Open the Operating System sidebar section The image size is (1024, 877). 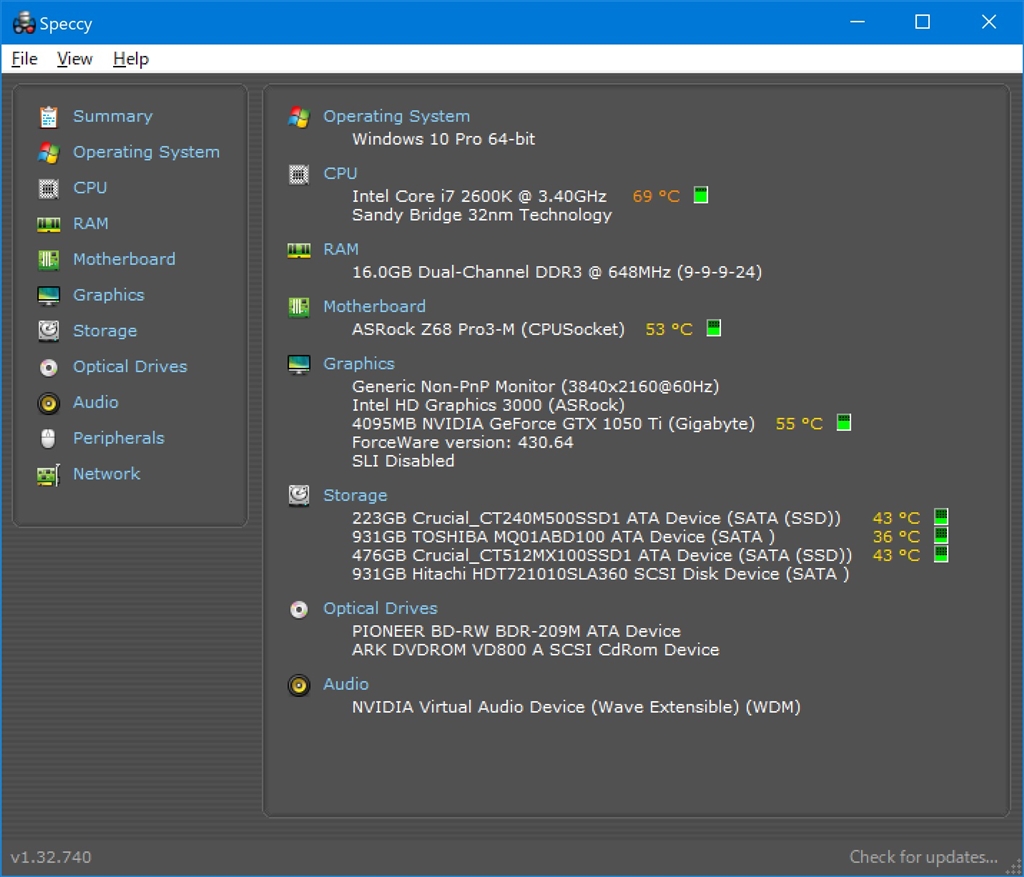tap(146, 152)
